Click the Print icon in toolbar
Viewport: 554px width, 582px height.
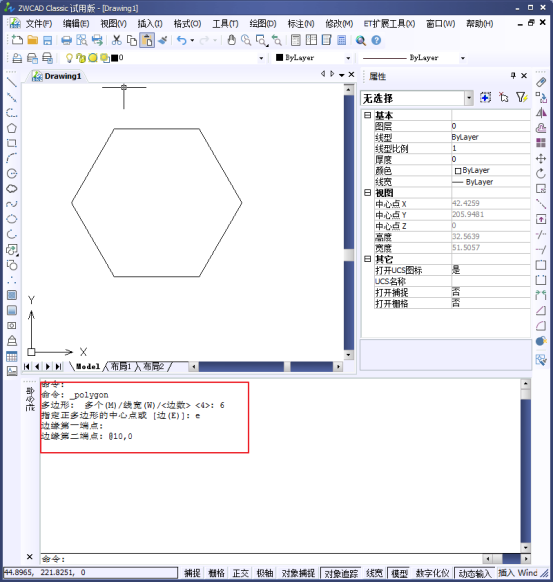[x=66, y=40]
